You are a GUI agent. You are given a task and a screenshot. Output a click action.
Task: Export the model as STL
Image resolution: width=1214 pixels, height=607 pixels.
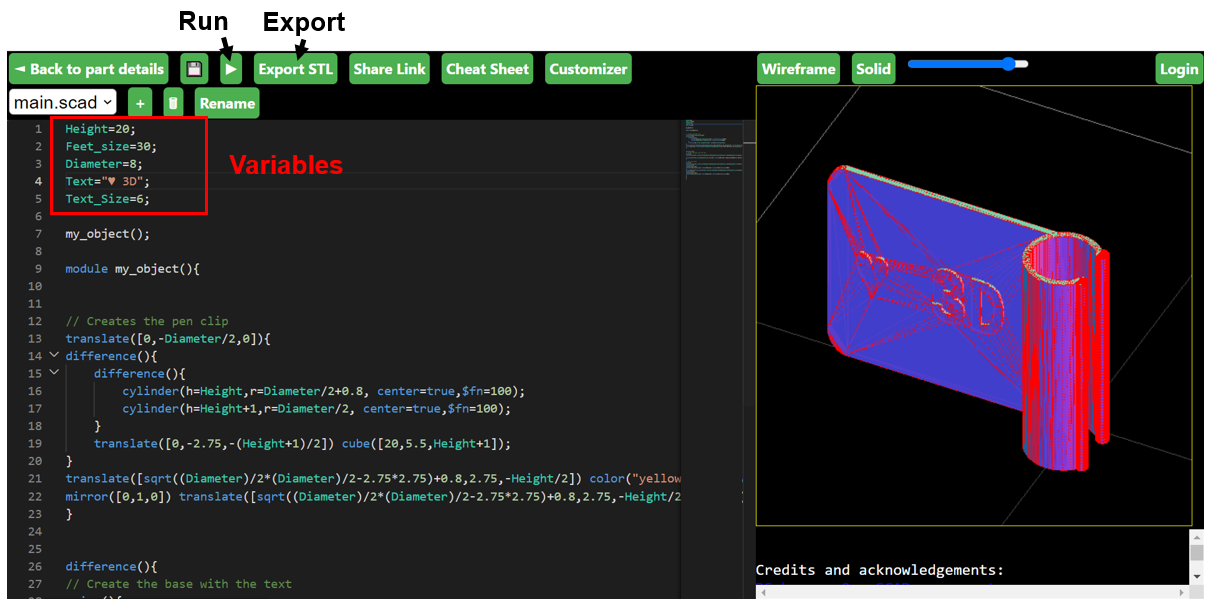pos(295,69)
